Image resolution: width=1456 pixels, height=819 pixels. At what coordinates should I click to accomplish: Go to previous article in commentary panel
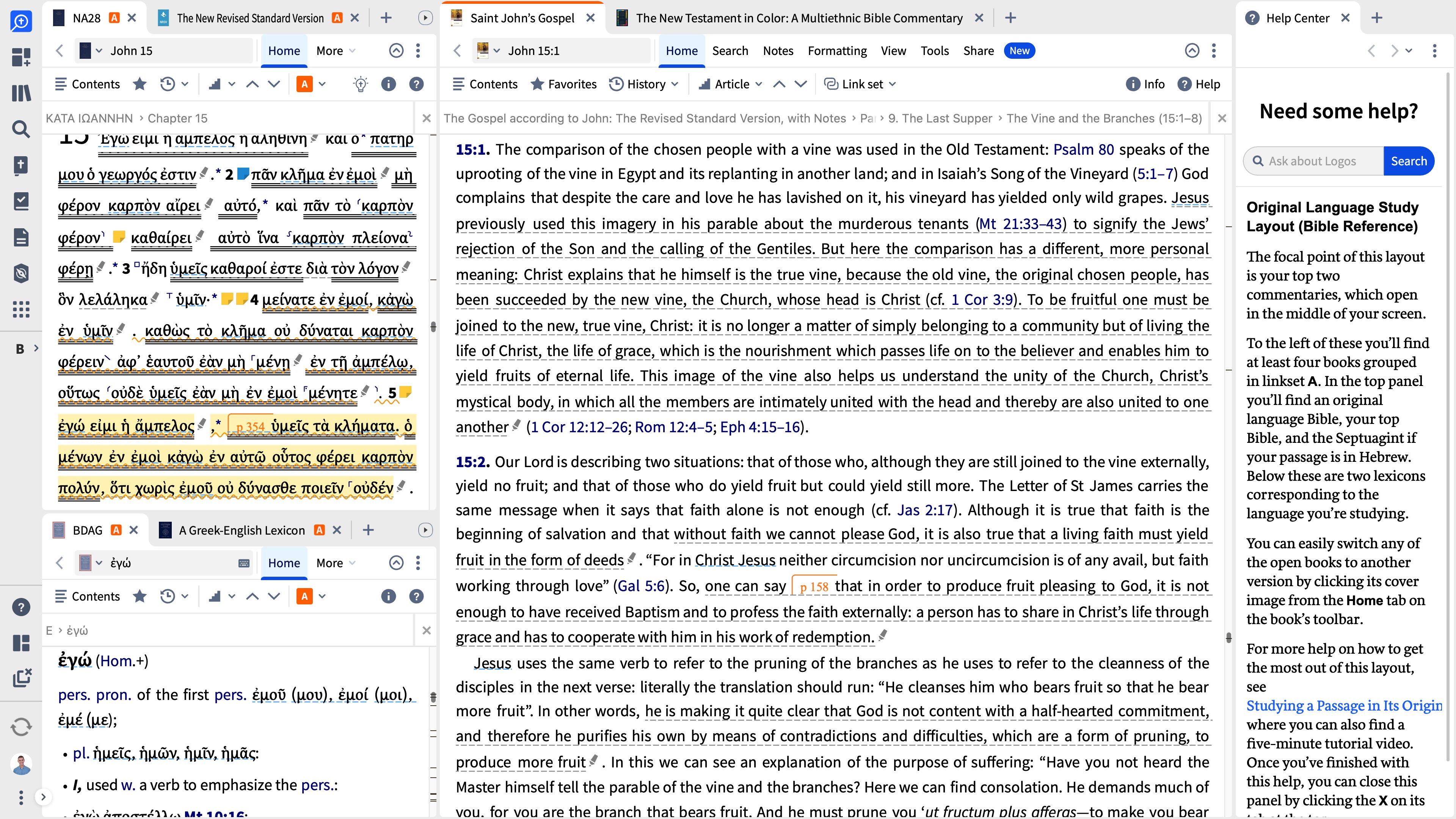(780, 84)
